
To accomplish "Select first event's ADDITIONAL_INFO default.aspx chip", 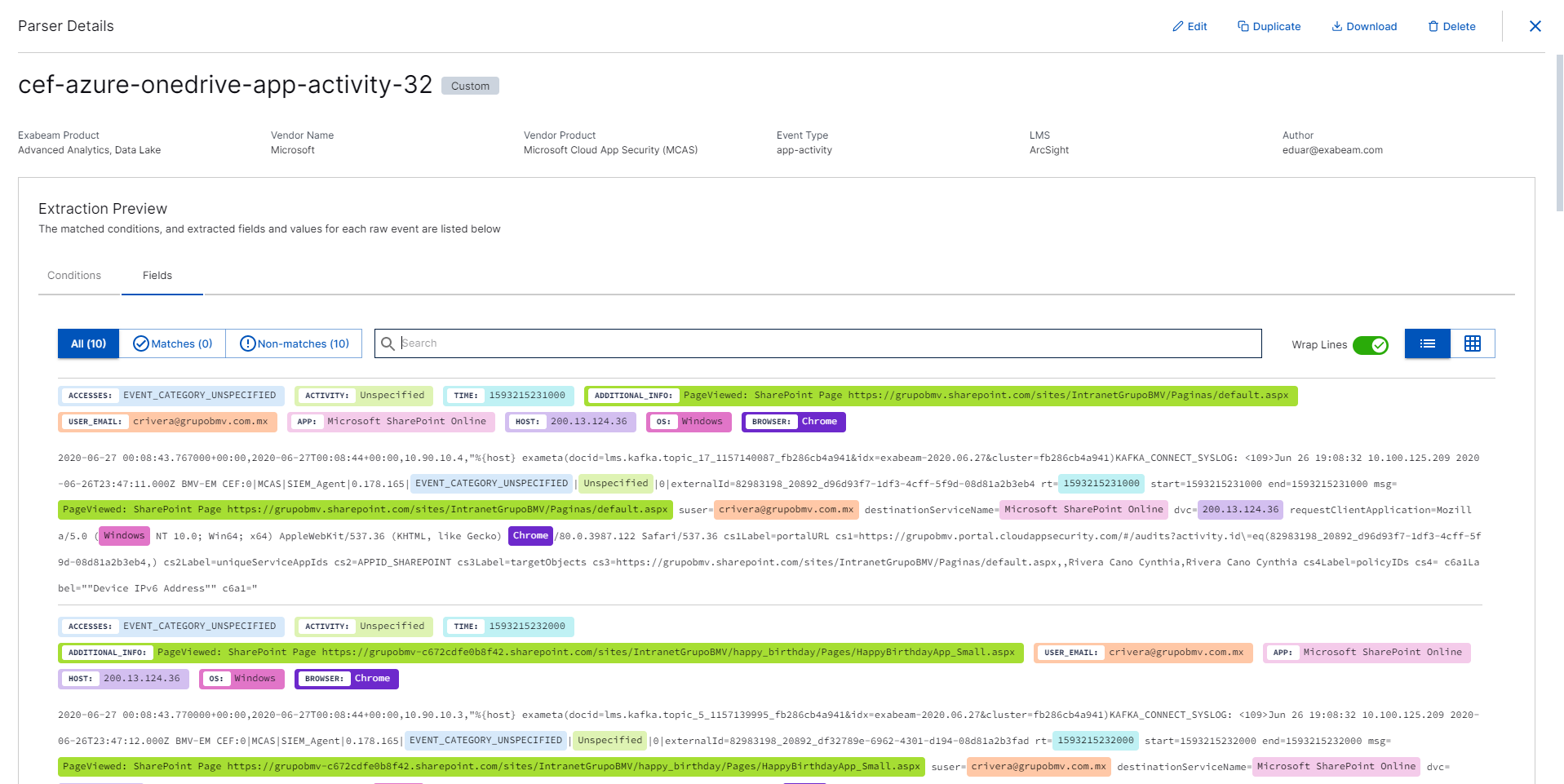I will (941, 396).
